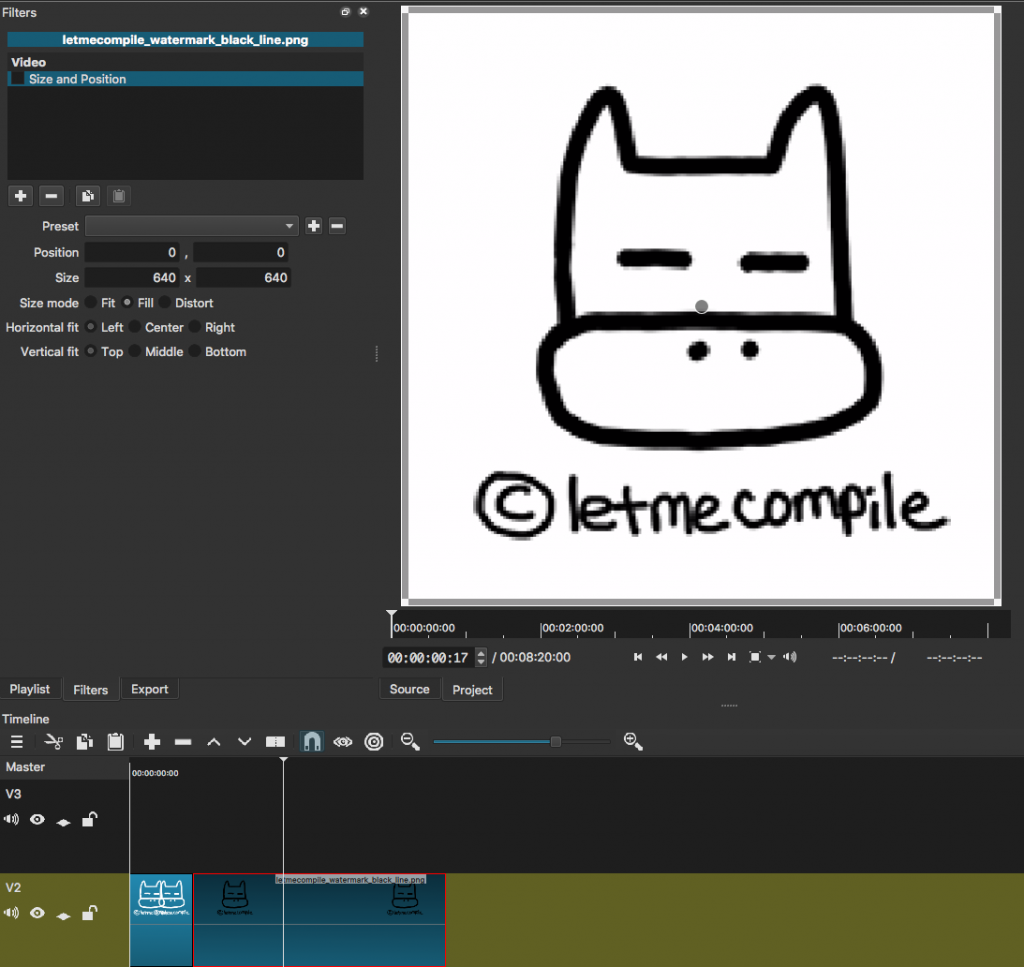Image resolution: width=1024 pixels, height=967 pixels.
Task: Paste the clip using the Timeline toolbar
Action: (x=116, y=742)
